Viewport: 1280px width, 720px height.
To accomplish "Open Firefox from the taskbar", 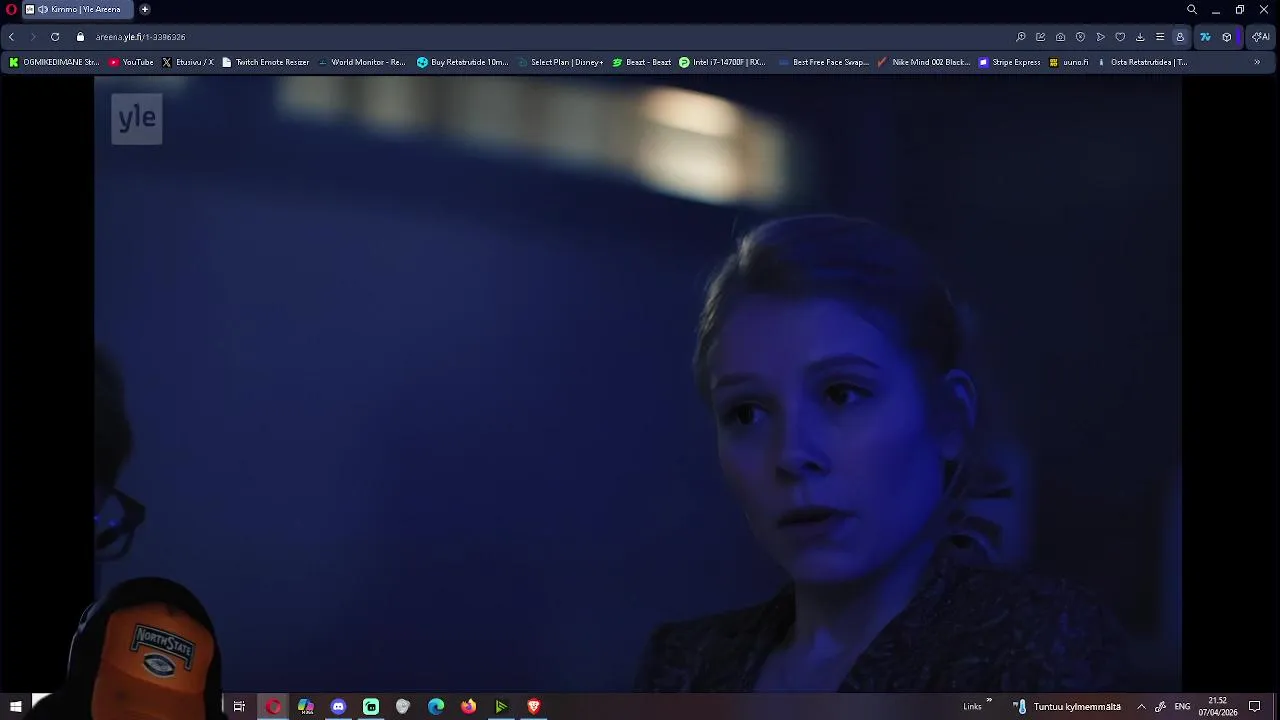I will (468, 706).
